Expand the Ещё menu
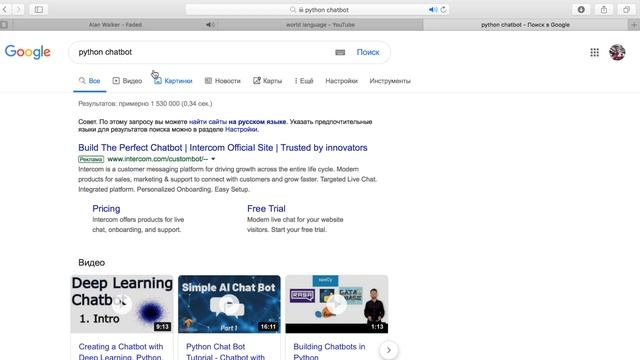640x360 pixels. [304, 81]
